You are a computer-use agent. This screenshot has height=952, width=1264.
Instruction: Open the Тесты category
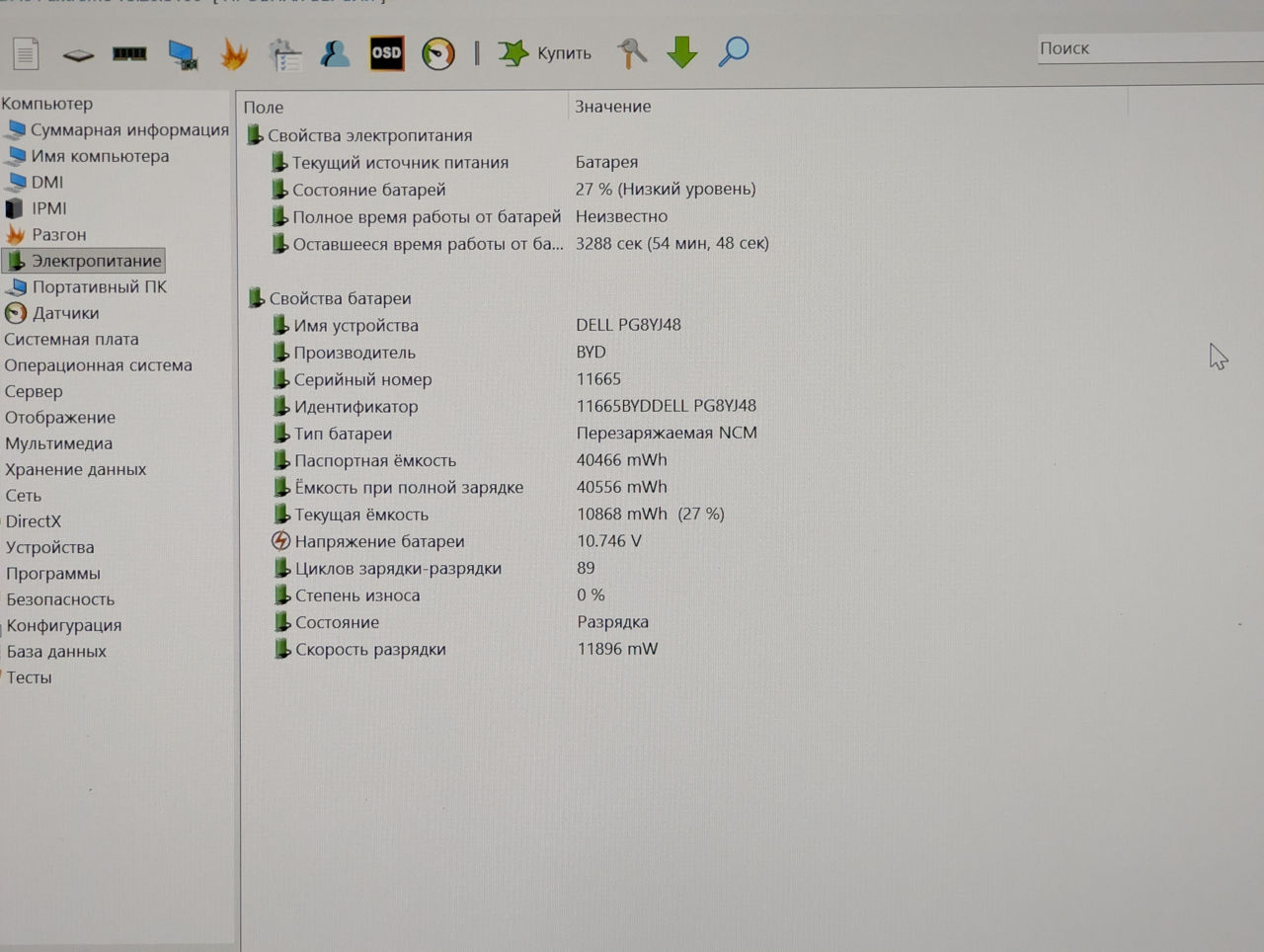(29, 677)
